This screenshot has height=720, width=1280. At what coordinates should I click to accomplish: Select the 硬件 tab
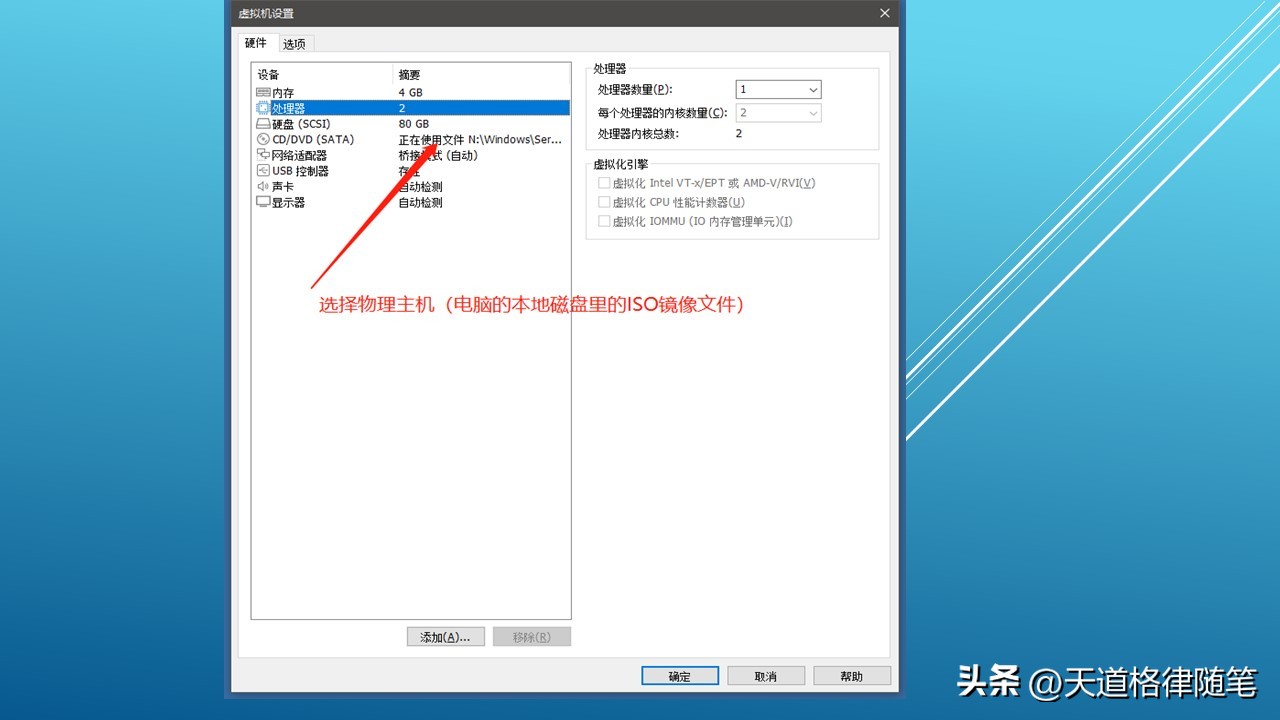[x=256, y=43]
